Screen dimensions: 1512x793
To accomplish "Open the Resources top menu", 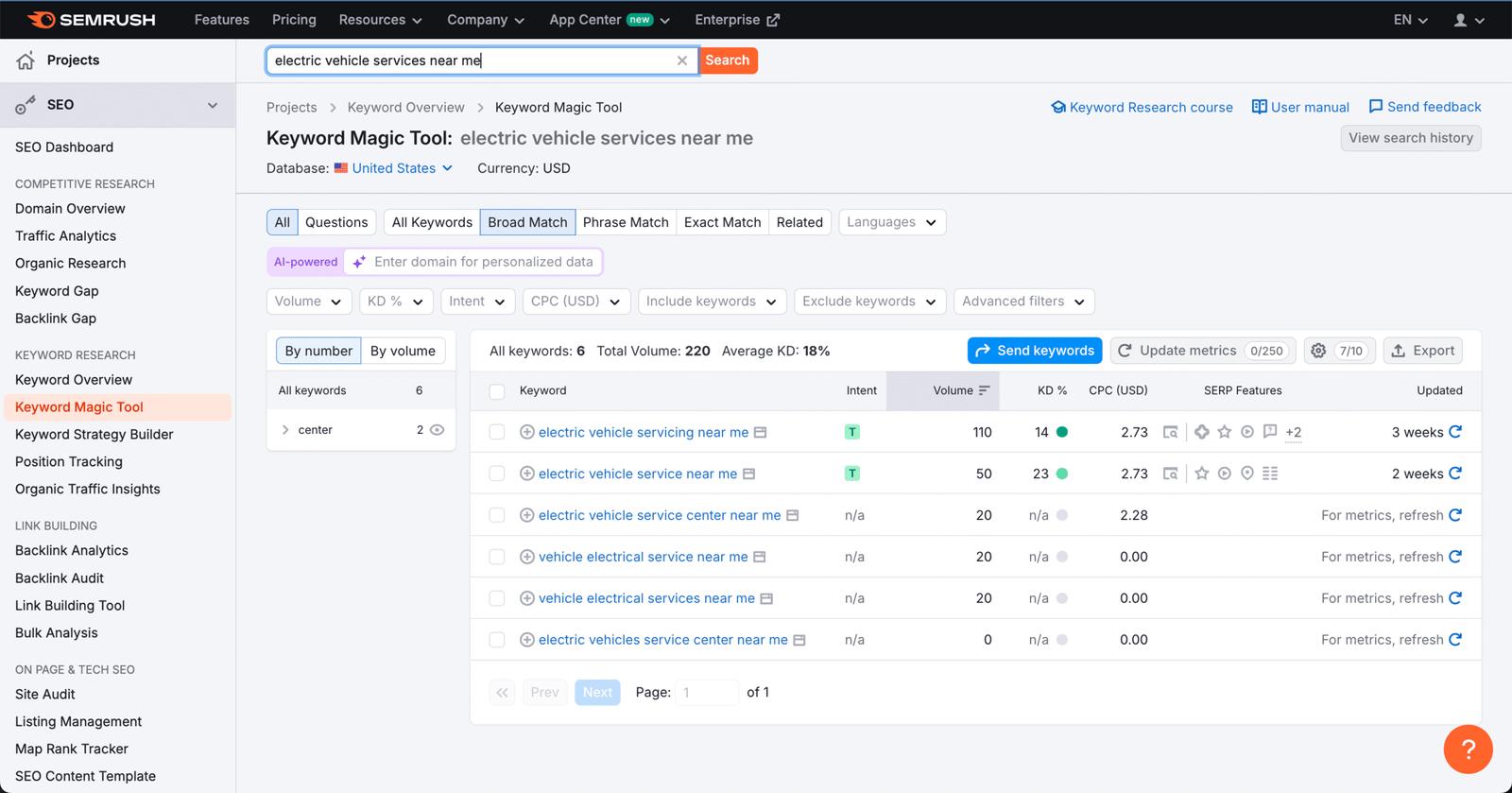I will tap(380, 20).
